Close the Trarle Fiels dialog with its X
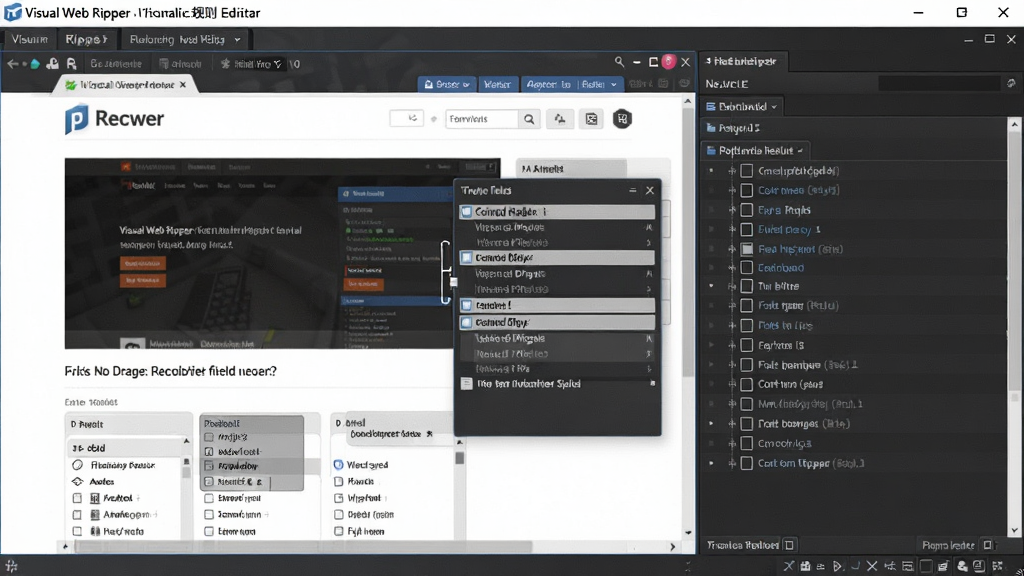The height and width of the screenshot is (576, 1024). click(650, 190)
